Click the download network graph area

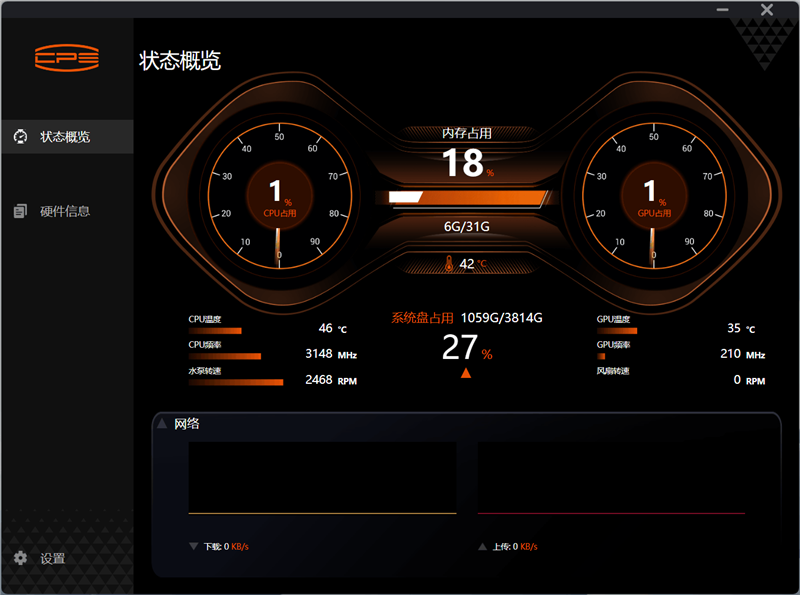coord(322,480)
